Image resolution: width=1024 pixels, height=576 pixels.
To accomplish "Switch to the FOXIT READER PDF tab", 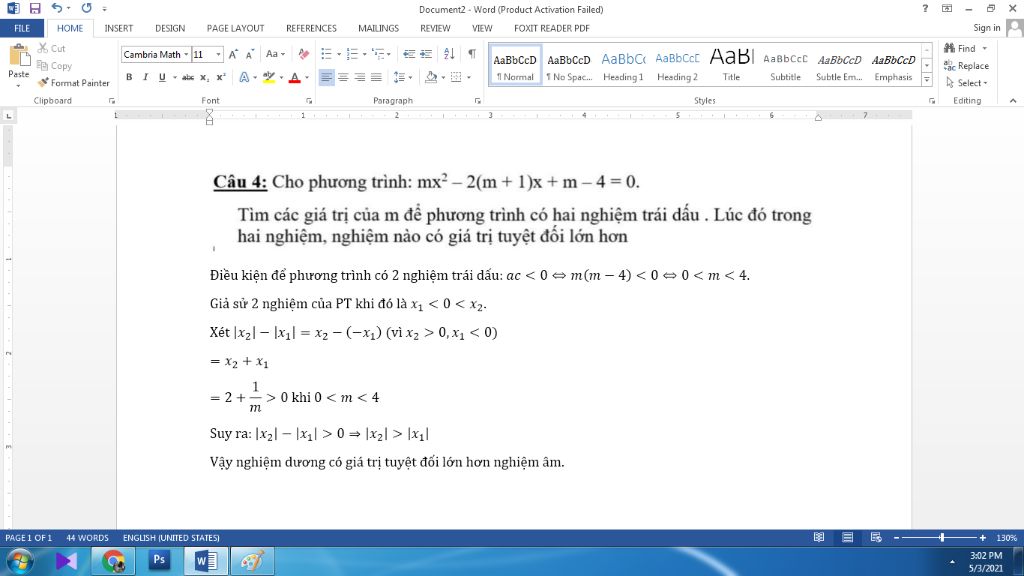I will (x=551, y=28).
